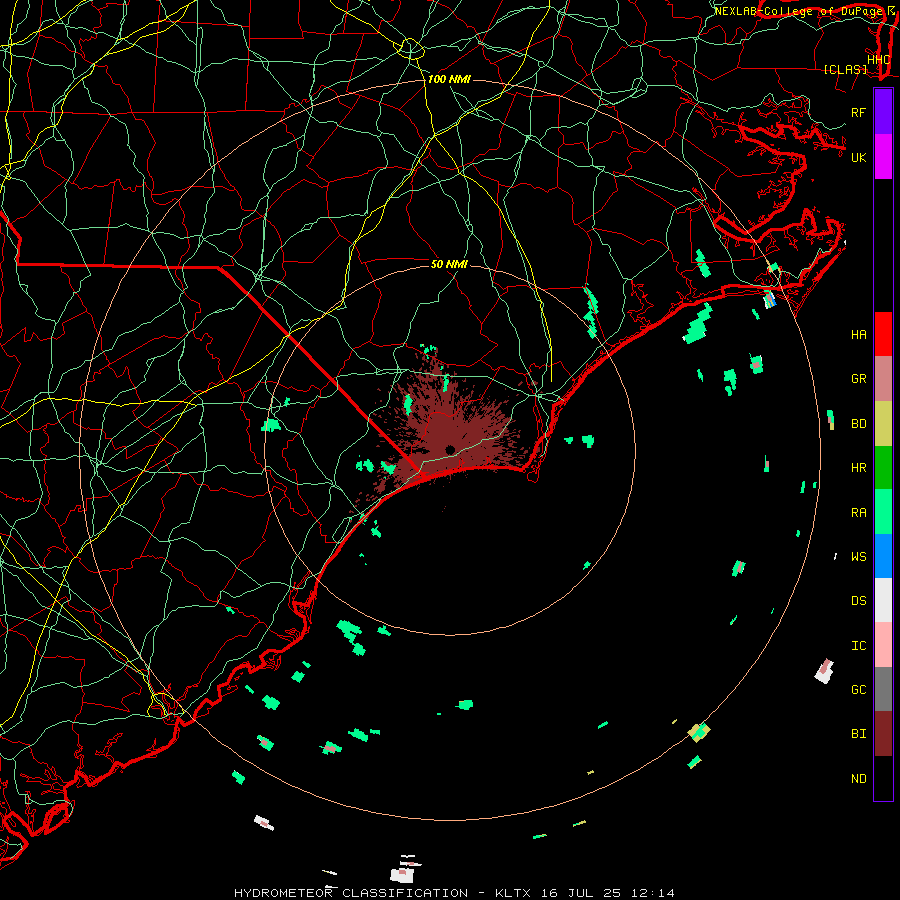Click the HR dark green legend swatch
Image resolution: width=900 pixels, height=900 pixels.
pos(883,468)
